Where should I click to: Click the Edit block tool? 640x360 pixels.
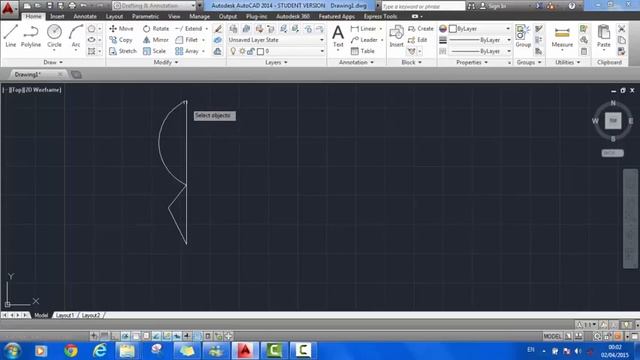[418, 40]
